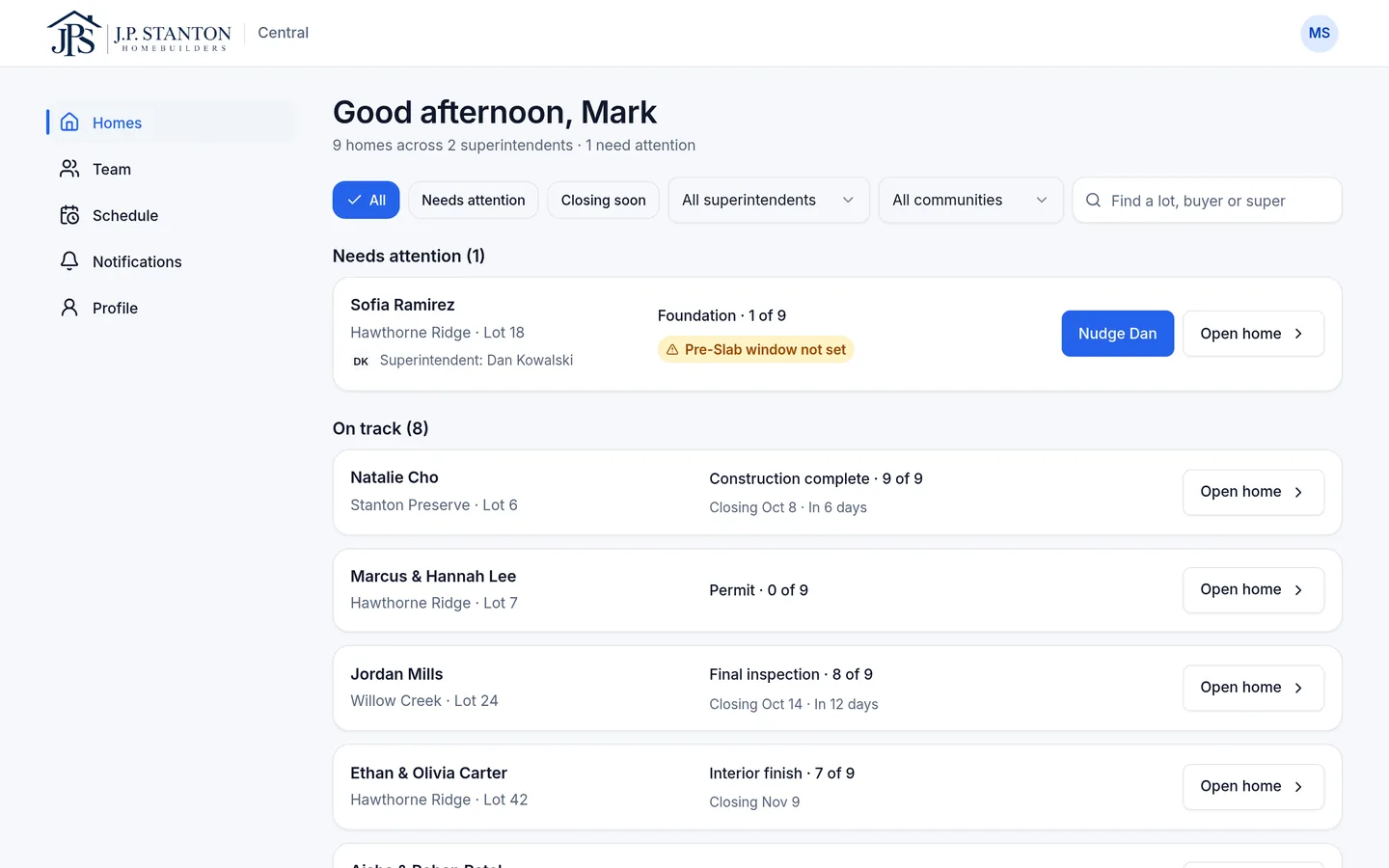Open home for Ethan & Olivia Carter
This screenshot has height=868, width=1389.
coord(1253,786)
